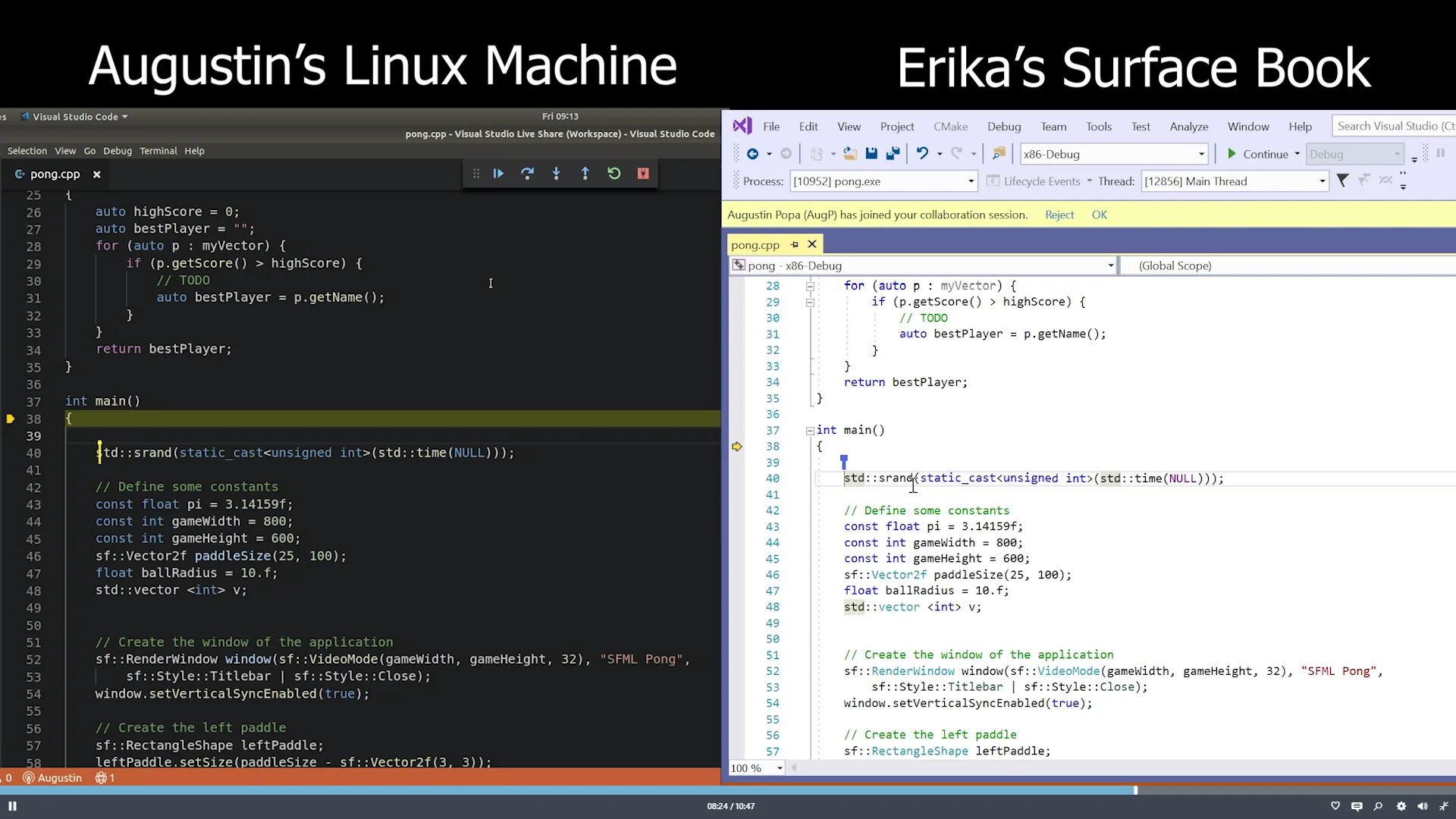Click the Step Into debug icon
The image size is (1456, 819).
pyautogui.click(x=556, y=174)
